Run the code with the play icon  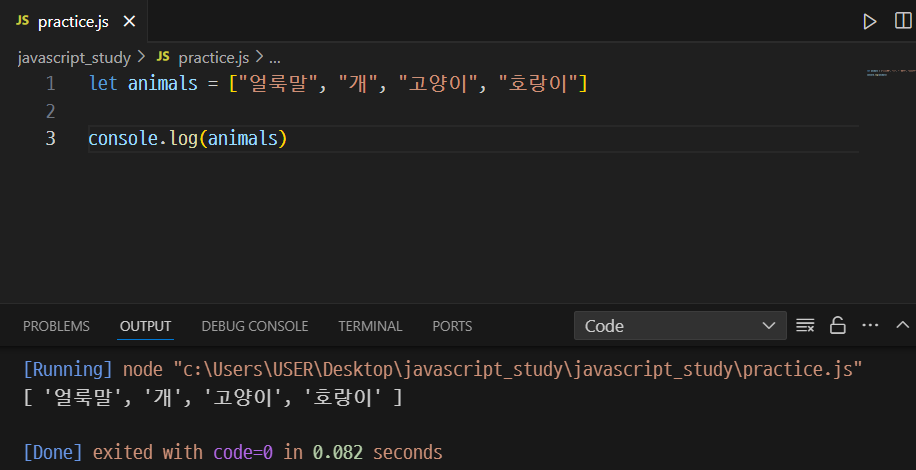[870, 22]
